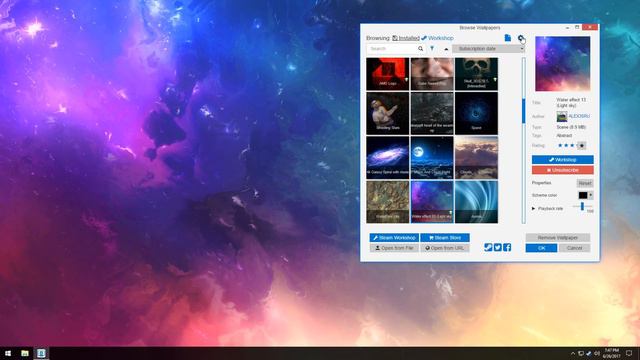Click the taskbar clock
The width and height of the screenshot is (640, 360).
click(611, 353)
